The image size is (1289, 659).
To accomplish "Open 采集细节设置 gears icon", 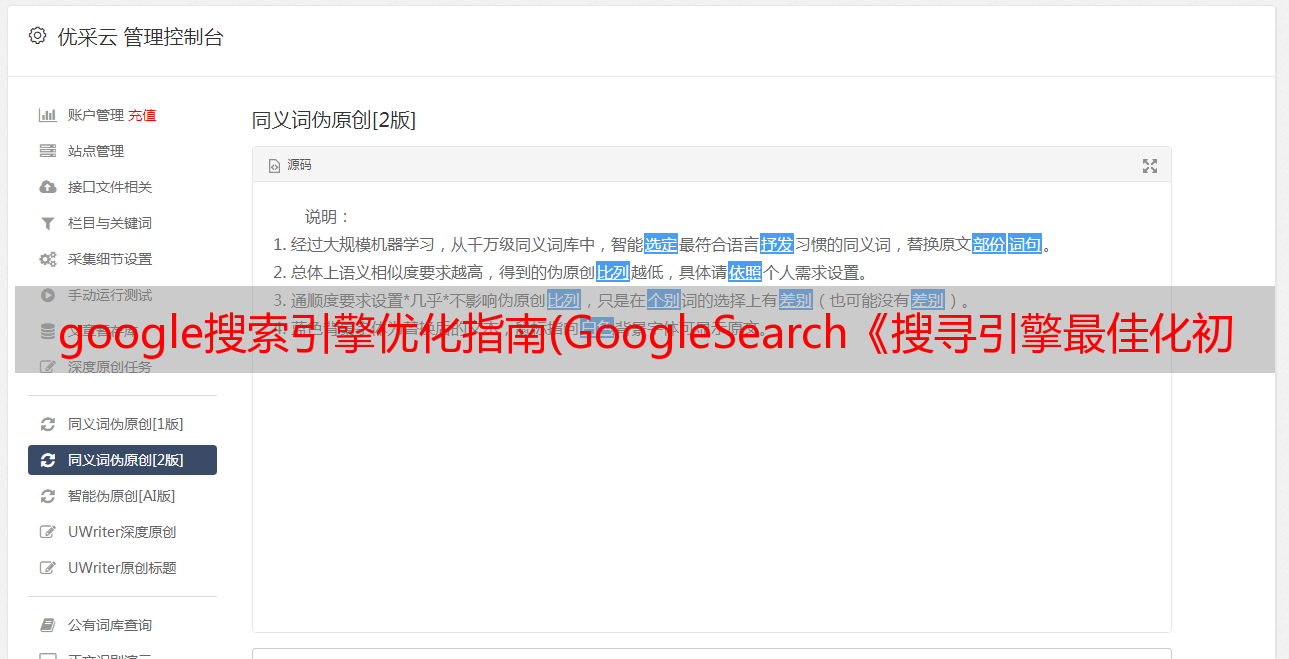I will click(47, 259).
